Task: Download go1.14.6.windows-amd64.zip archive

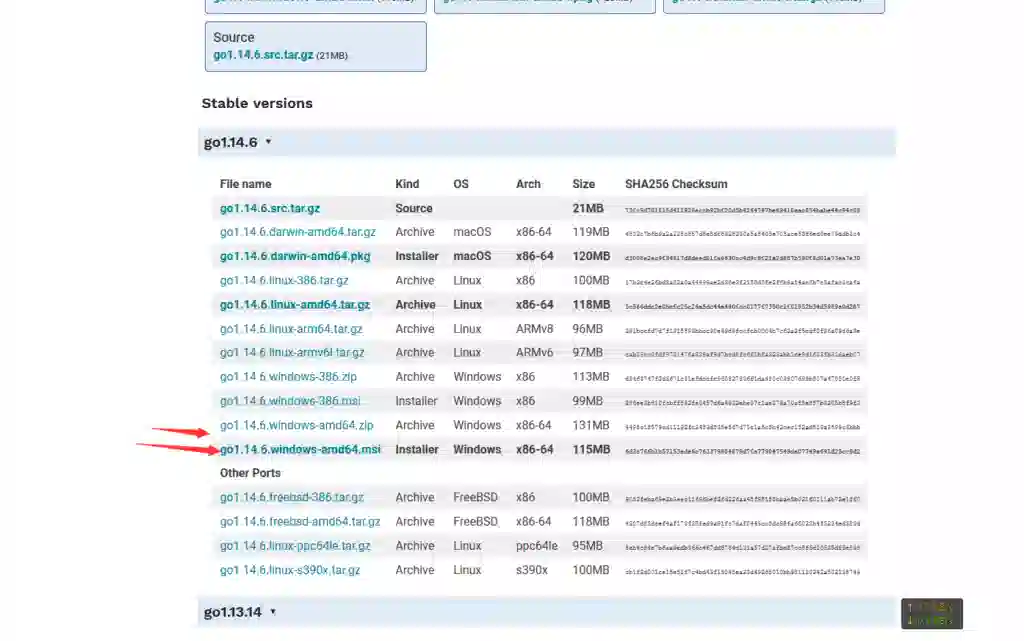Action: tap(296, 425)
